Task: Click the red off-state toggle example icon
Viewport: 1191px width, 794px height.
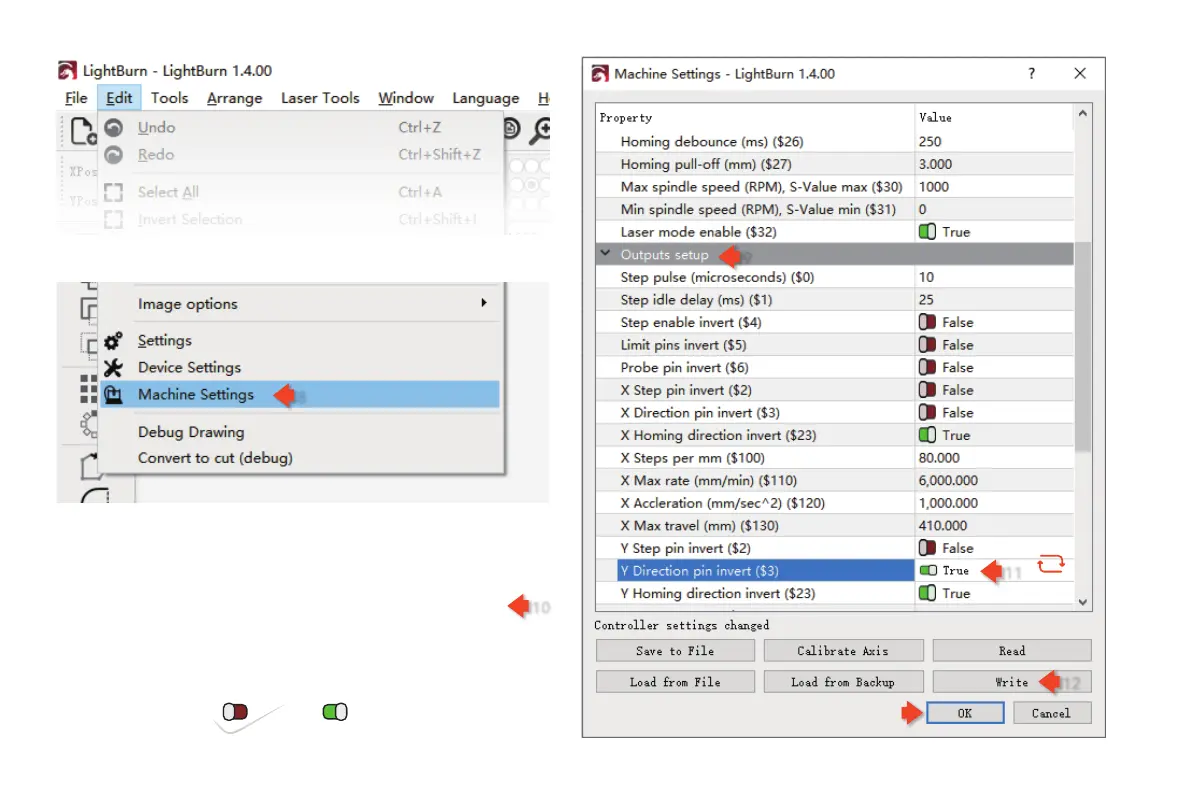Action: pyautogui.click(x=235, y=712)
